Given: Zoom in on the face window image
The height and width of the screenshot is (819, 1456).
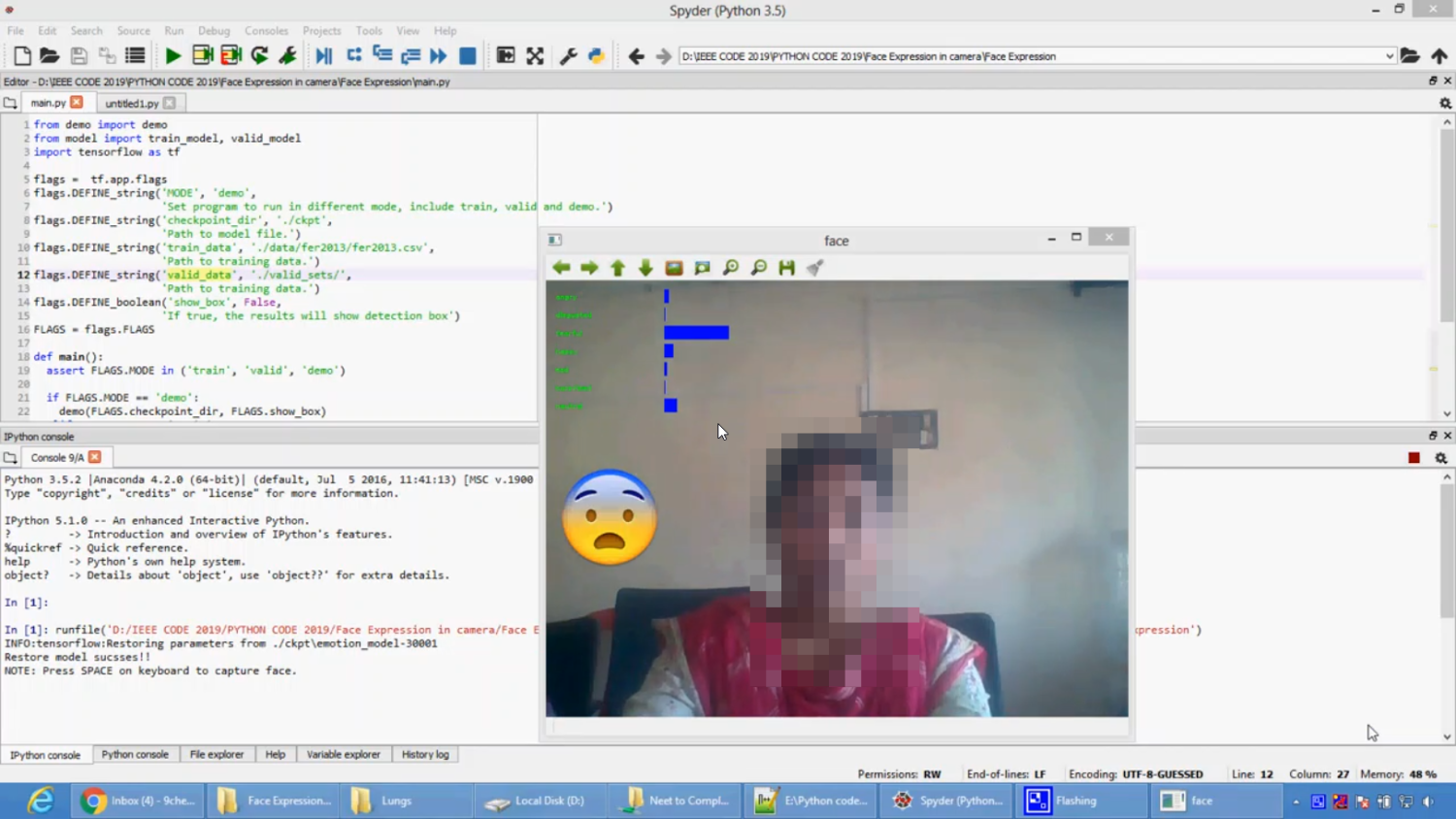Looking at the screenshot, I should tap(731, 268).
